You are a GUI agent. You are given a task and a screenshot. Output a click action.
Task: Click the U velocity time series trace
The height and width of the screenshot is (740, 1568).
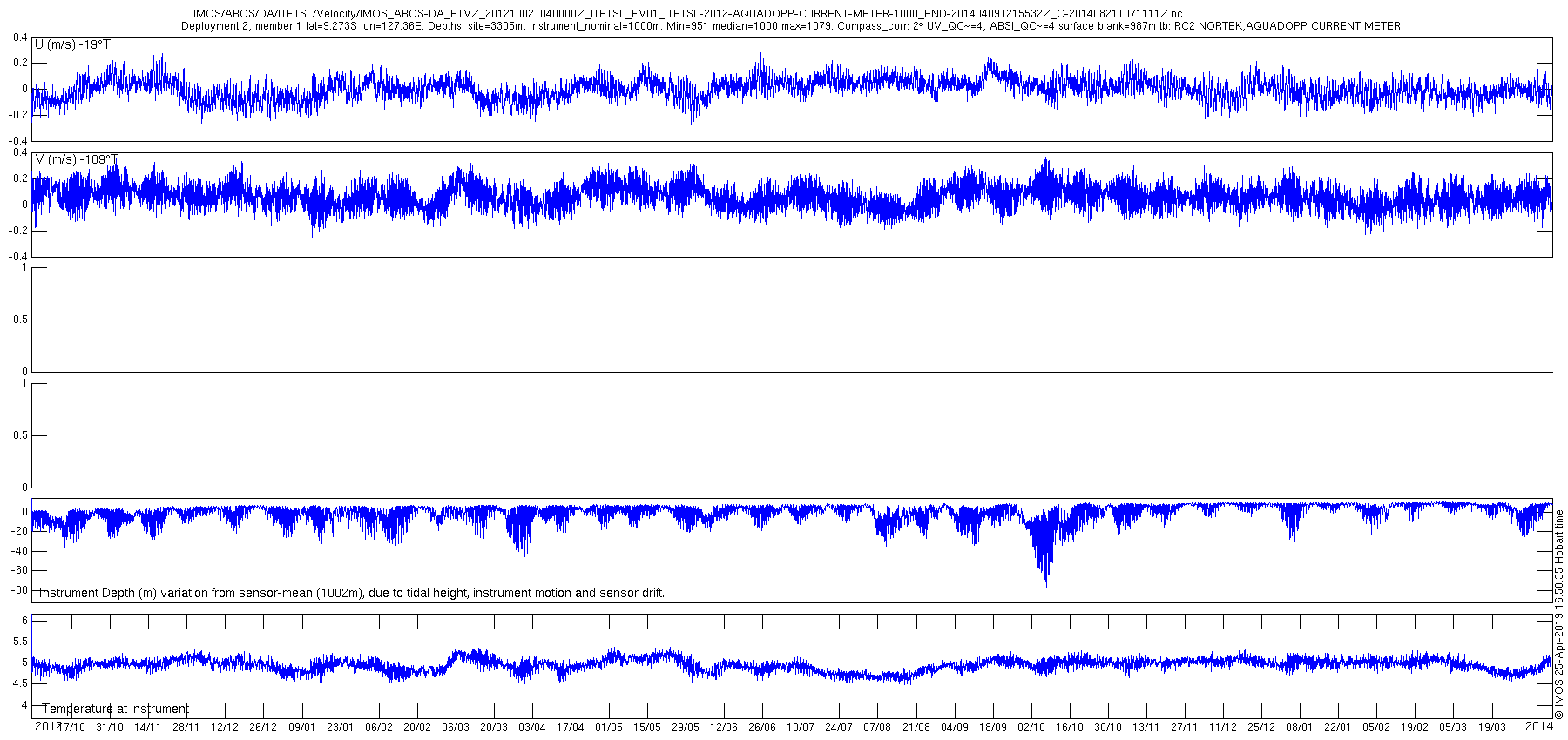792,87
